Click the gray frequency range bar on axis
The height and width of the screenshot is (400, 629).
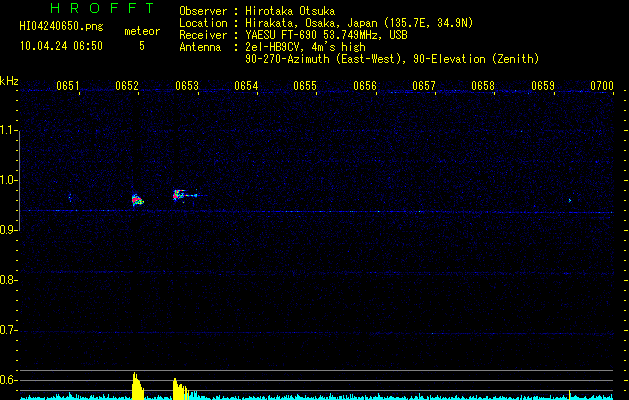tap(19, 181)
